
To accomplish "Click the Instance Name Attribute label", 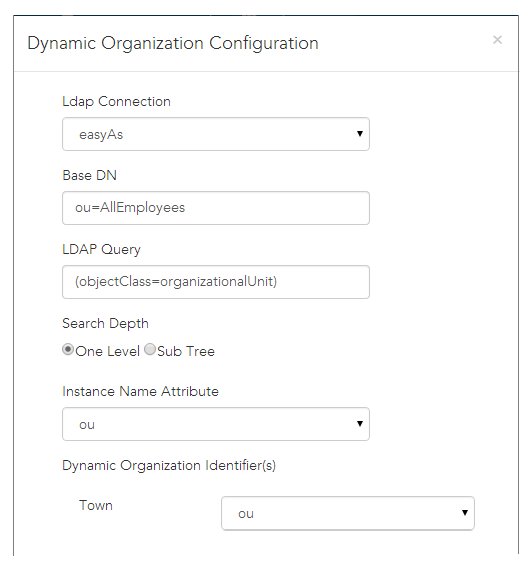I will tap(140, 391).
